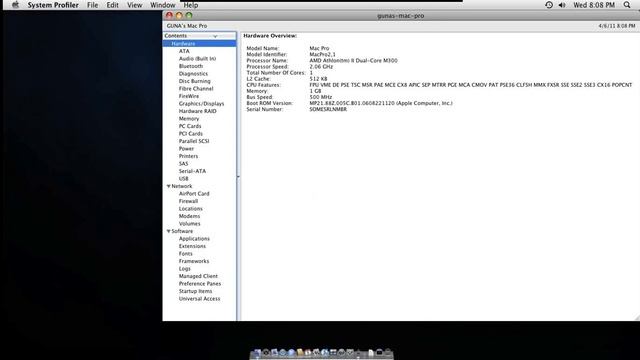Viewport: 640px width, 360px height.
Task: Select Firewall under Network
Action: 188,201
